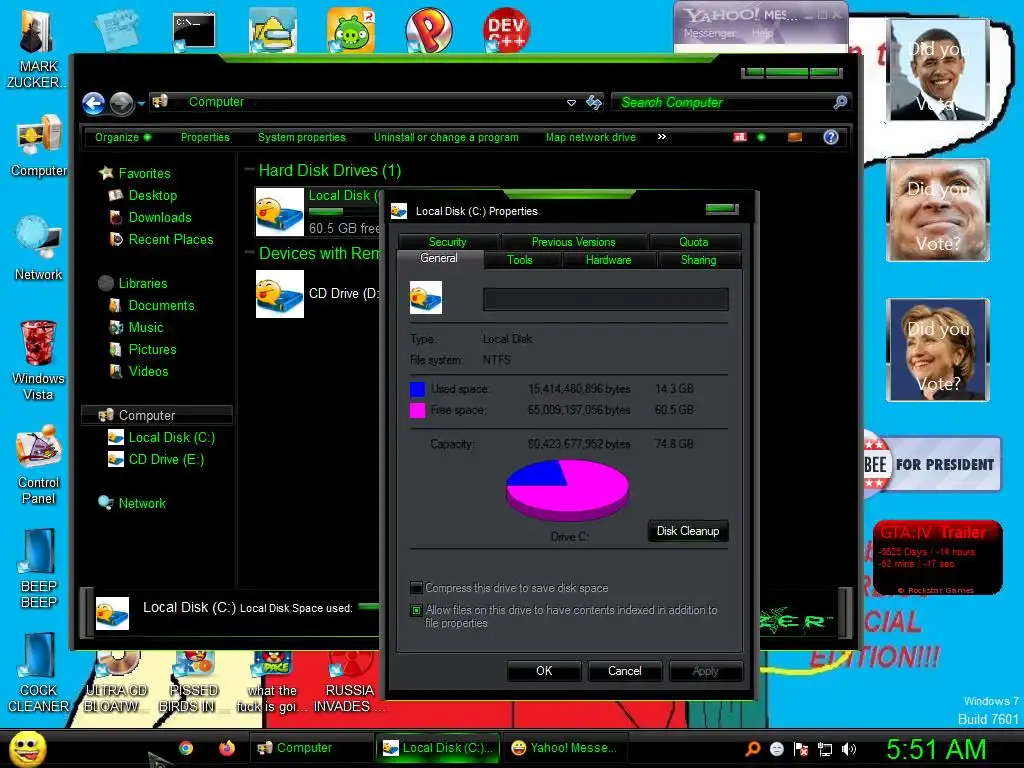The image size is (1024, 768).
Task: Click the smiley Start button
Action: pyautogui.click(x=26, y=749)
